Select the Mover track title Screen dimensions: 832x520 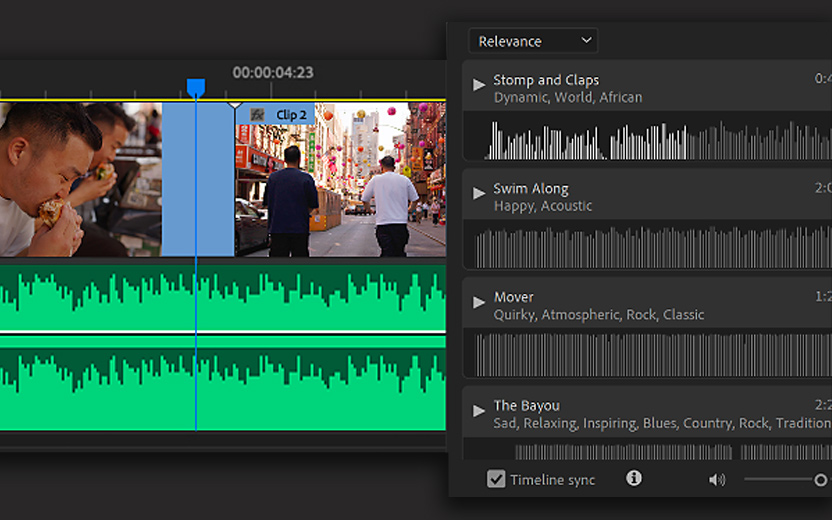[x=513, y=297]
